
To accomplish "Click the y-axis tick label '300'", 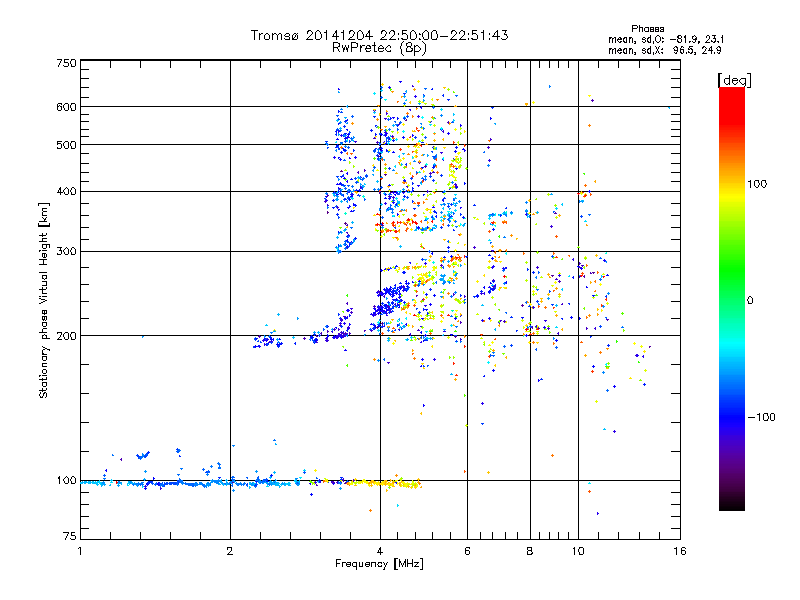I will click(x=66, y=251).
